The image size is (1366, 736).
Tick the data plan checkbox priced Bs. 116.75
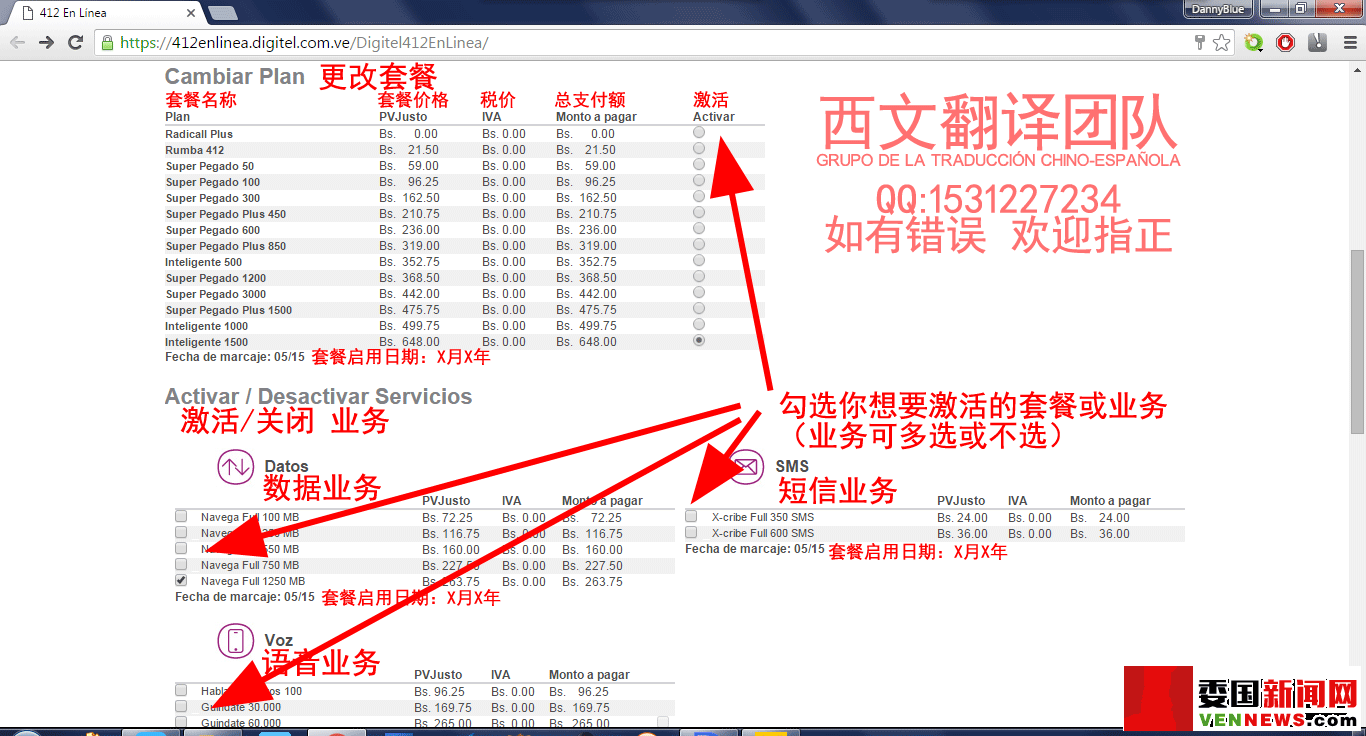181,533
